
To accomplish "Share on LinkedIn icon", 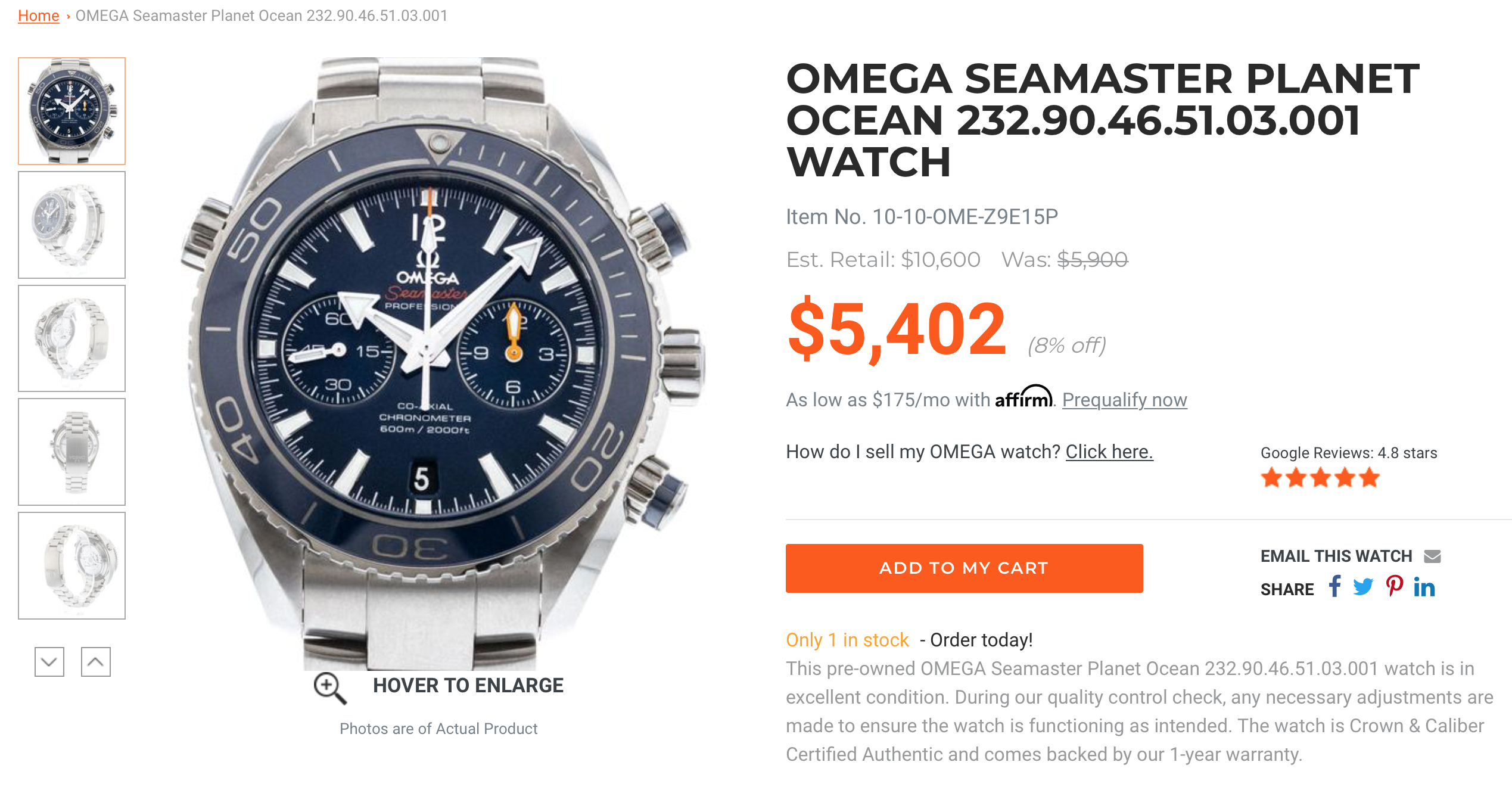I will click(x=1424, y=587).
